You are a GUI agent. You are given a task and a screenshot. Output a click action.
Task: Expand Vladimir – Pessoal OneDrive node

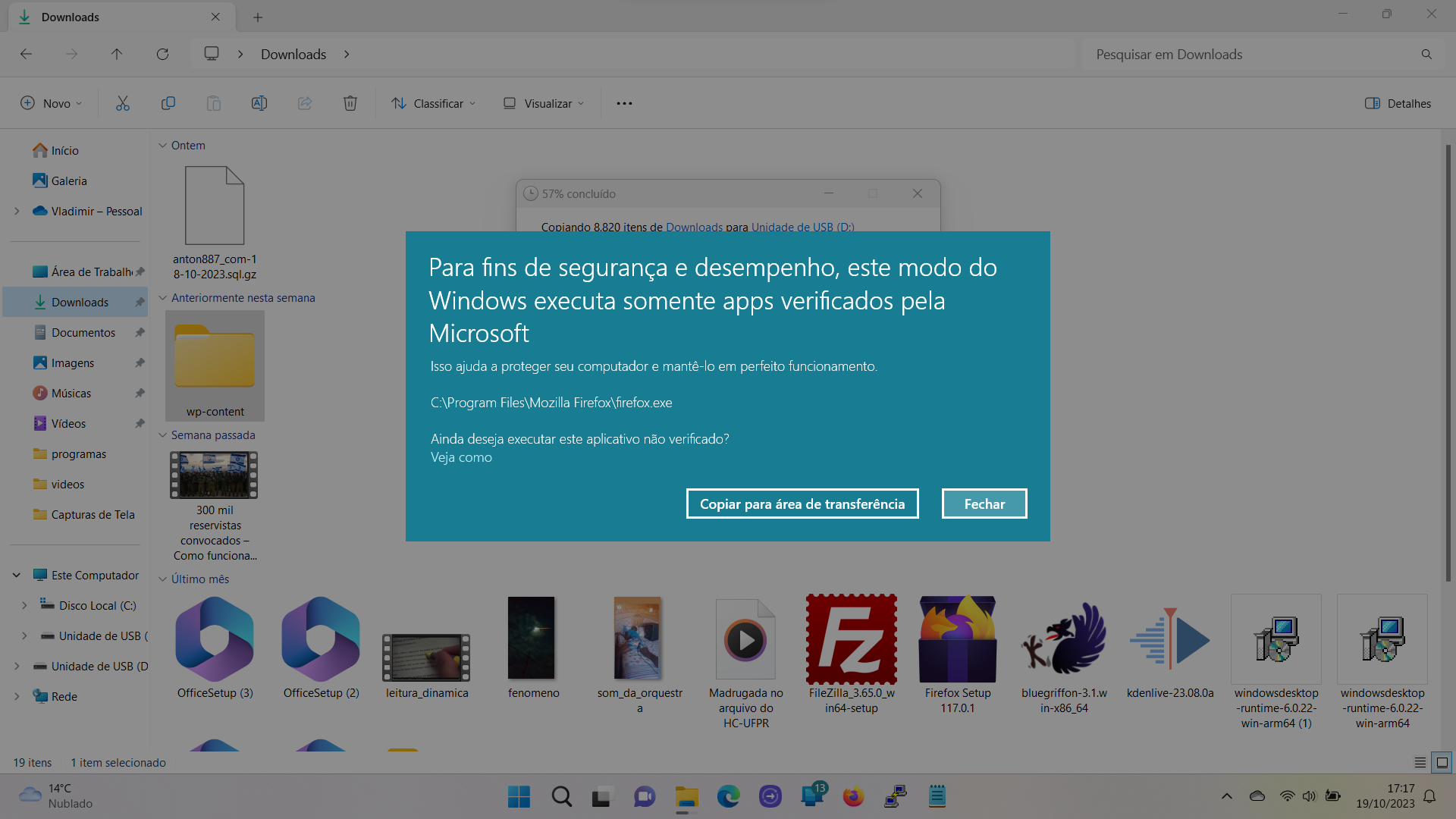tap(17, 211)
